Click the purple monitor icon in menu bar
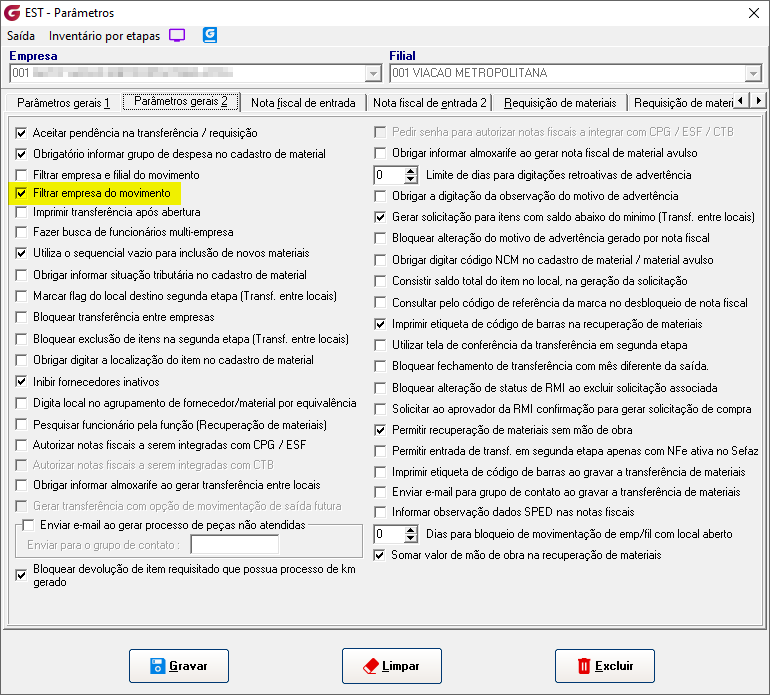 [x=177, y=35]
